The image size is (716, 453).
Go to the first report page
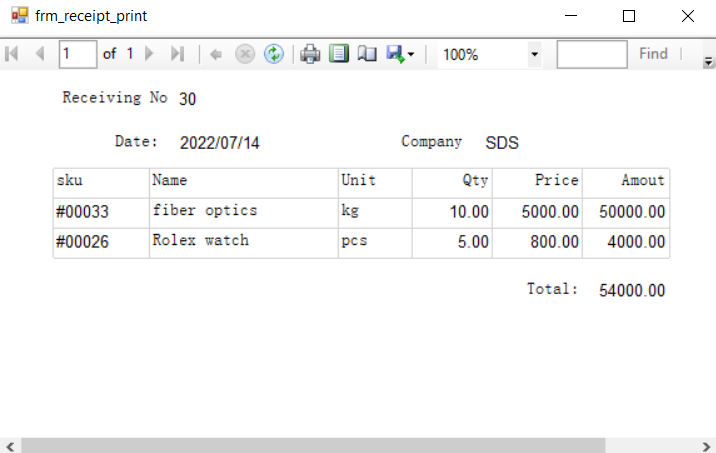tap(13, 54)
